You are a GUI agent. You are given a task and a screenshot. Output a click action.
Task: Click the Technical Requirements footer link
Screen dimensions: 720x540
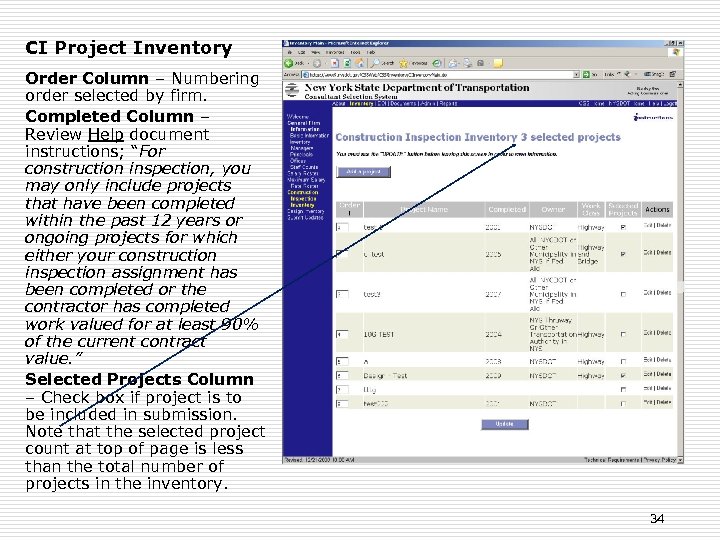click(x=612, y=460)
